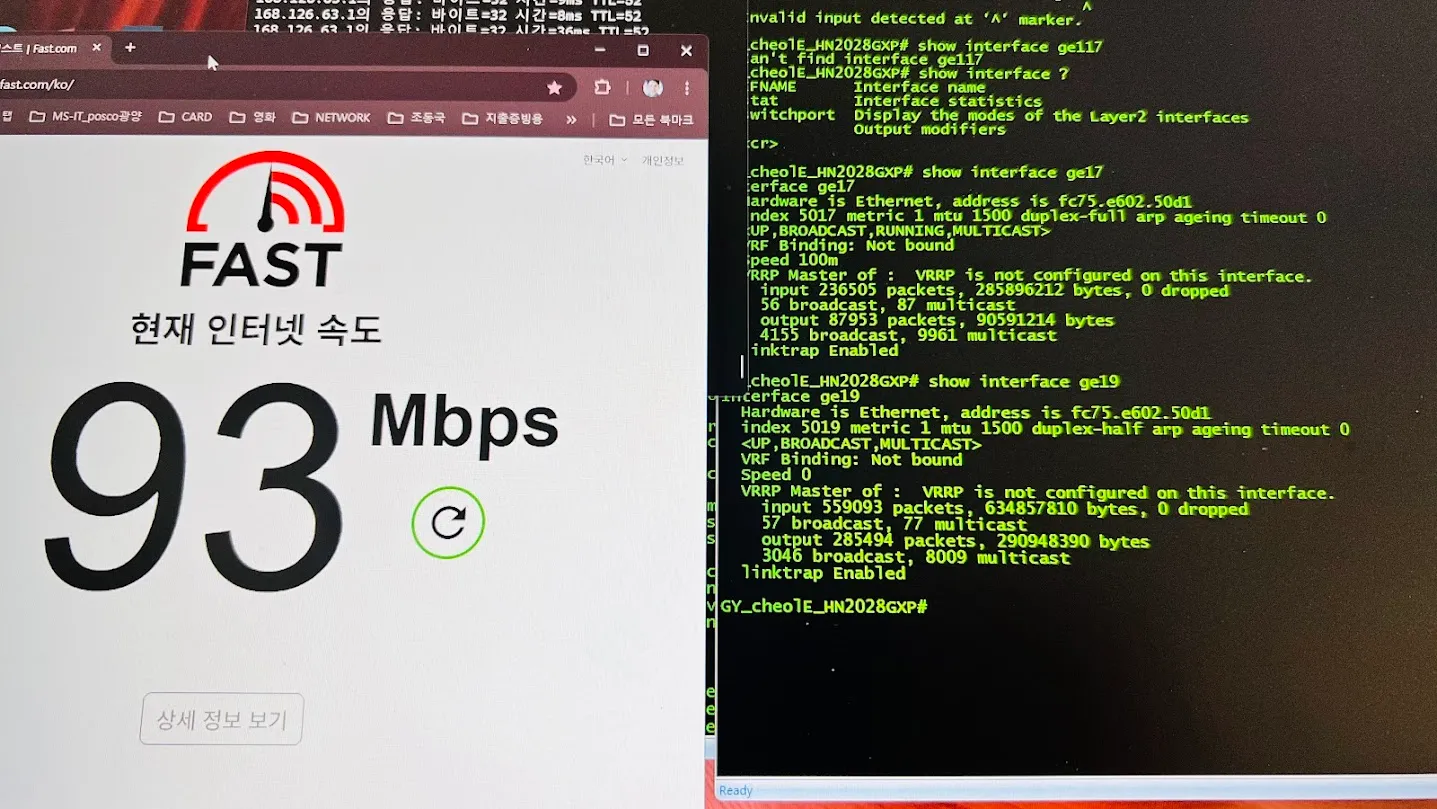Click the bookmark star icon in address bar
This screenshot has height=809, width=1437.
(x=554, y=88)
